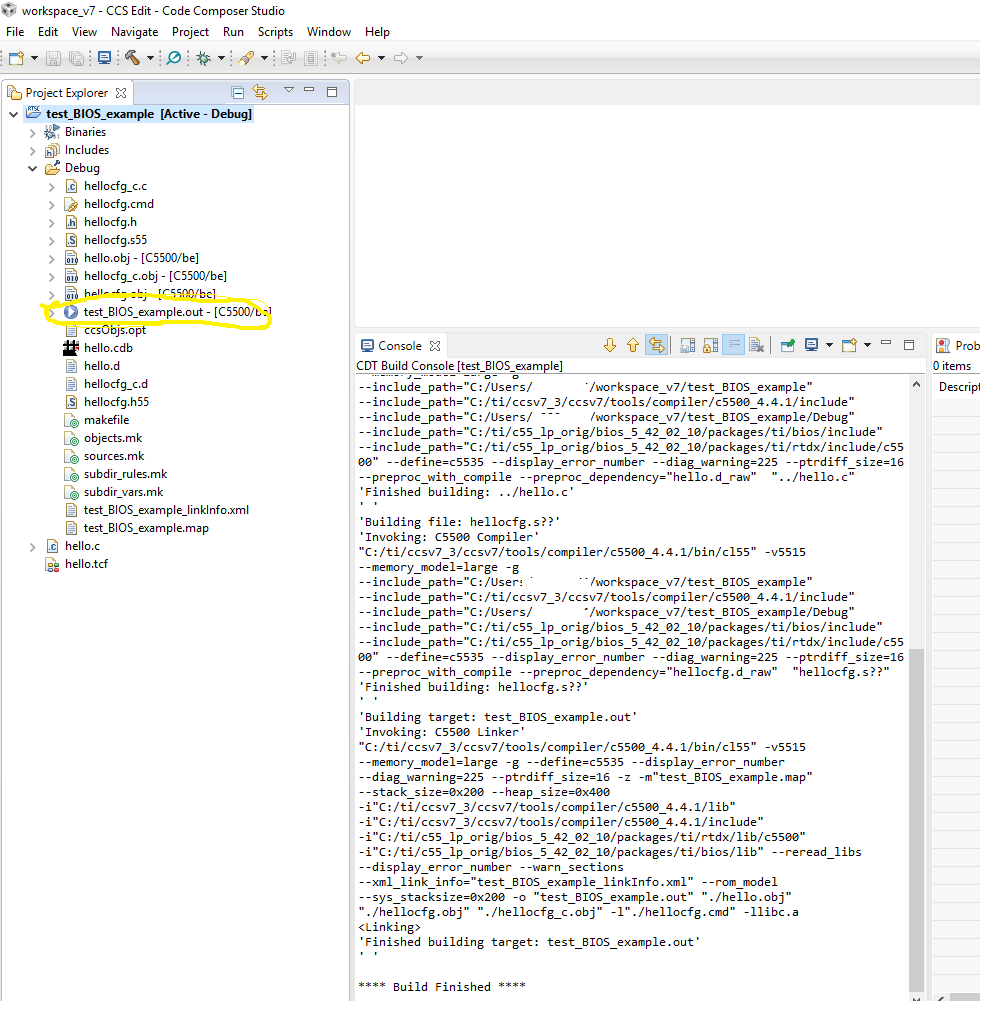Open the Window menu
The width and height of the screenshot is (1005, 1021).
[x=329, y=32]
